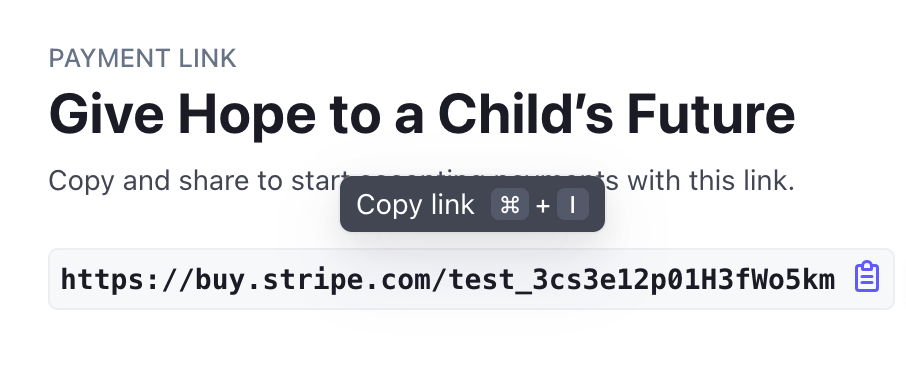Click the I key badge in tooltip

pyautogui.click(x=573, y=205)
